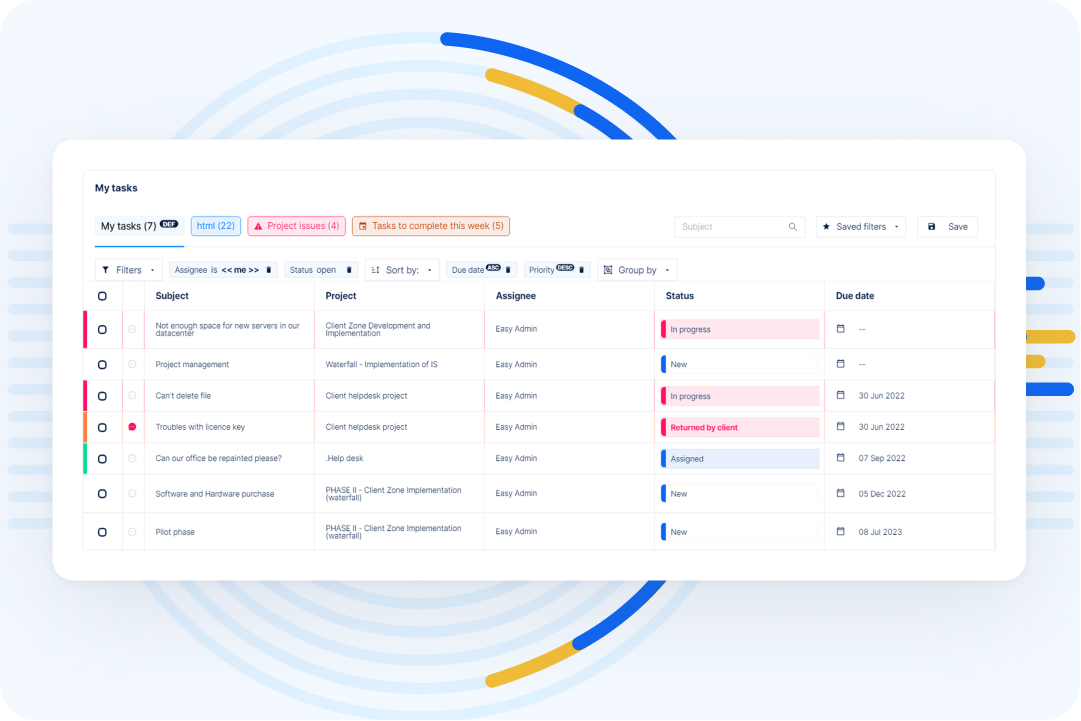Click the comment bubble icon on Troubles with licence key

click(x=133, y=427)
